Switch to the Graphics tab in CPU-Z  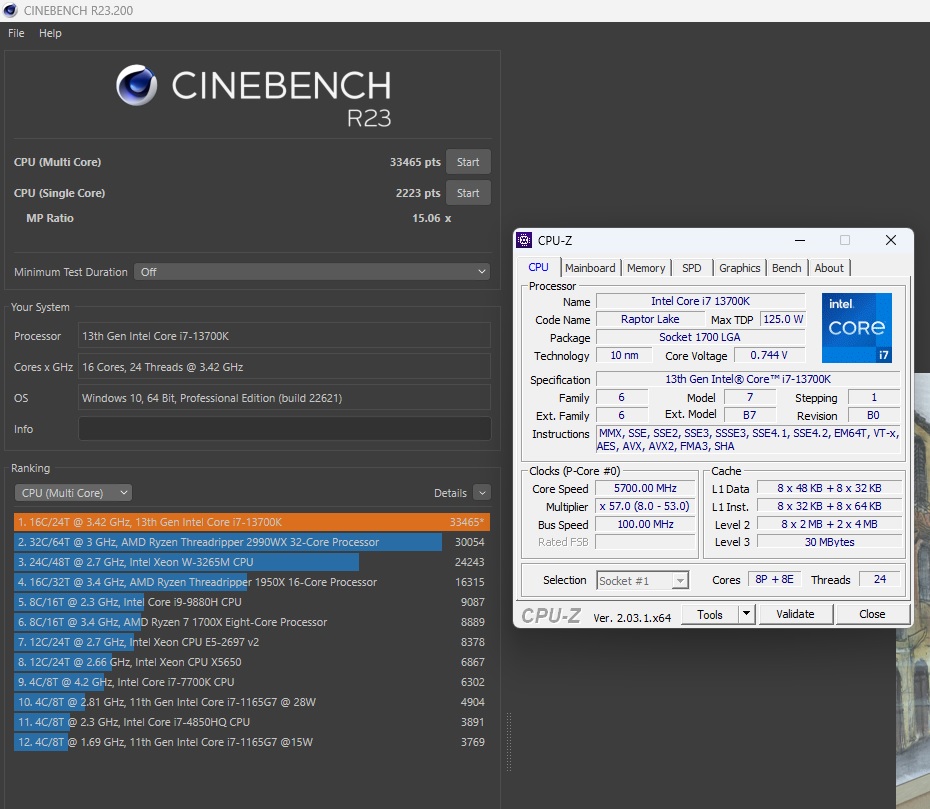[740, 268]
